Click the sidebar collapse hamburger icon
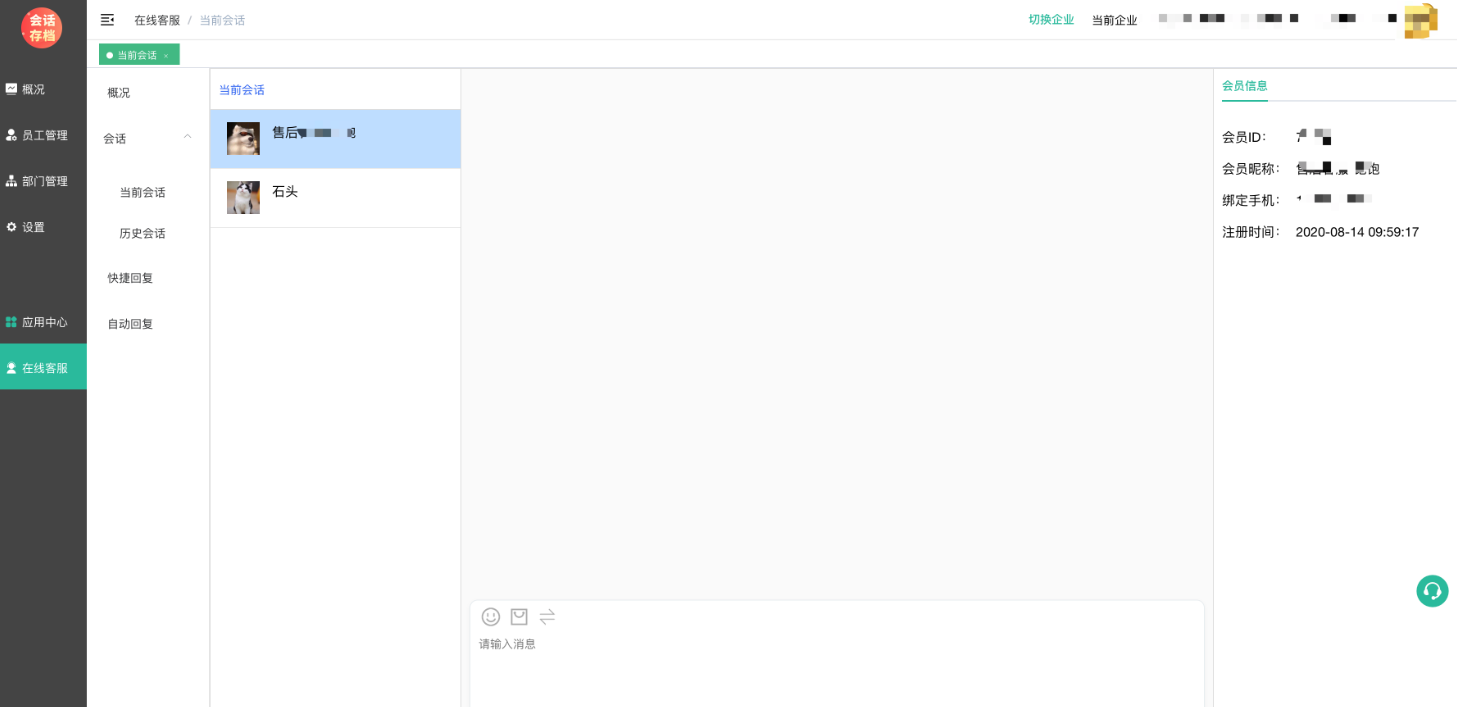This screenshot has height=707, width=1457. click(x=107, y=20)
